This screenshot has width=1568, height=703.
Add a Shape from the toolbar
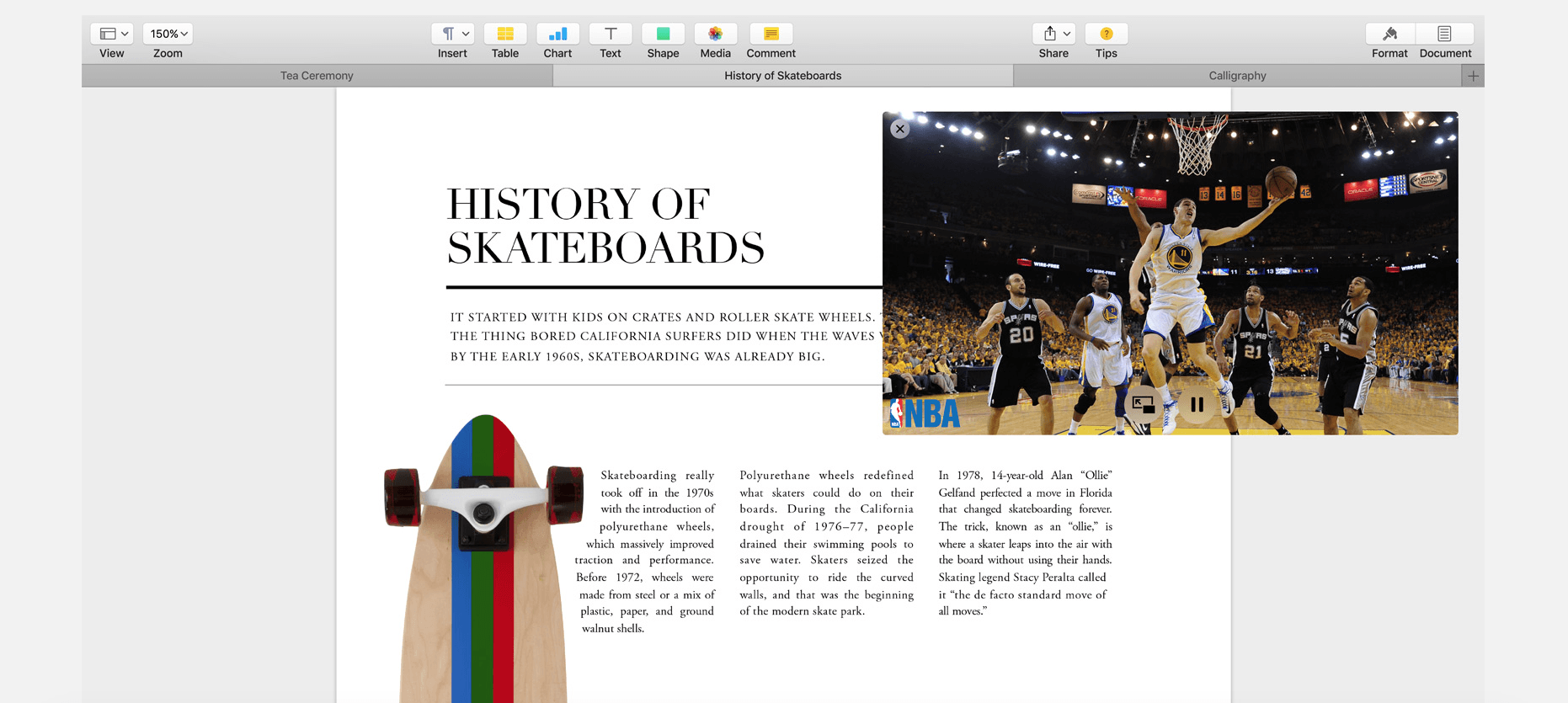coord(663,35)
